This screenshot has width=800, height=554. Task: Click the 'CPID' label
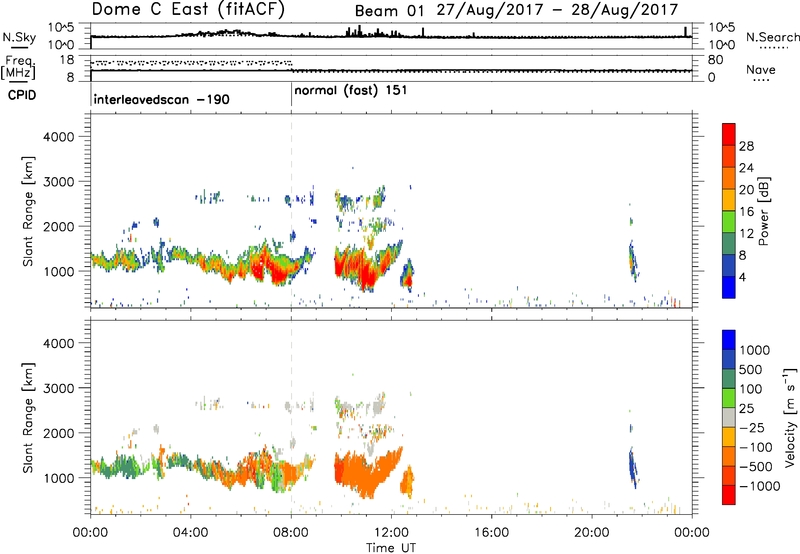tap(22, 95)
